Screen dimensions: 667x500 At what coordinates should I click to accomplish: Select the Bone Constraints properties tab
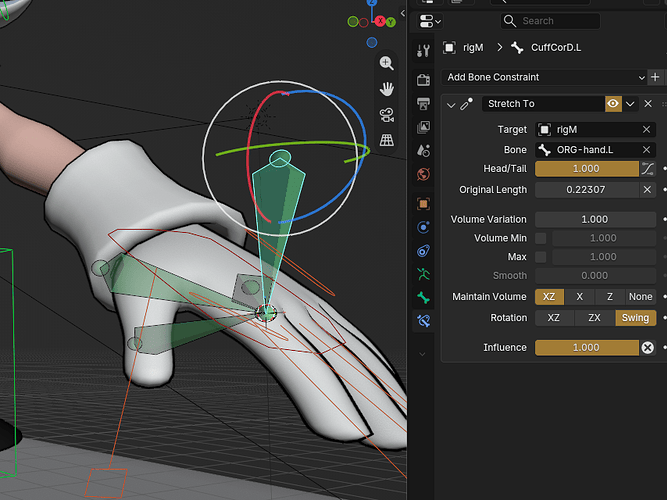[x=423, y=321]
